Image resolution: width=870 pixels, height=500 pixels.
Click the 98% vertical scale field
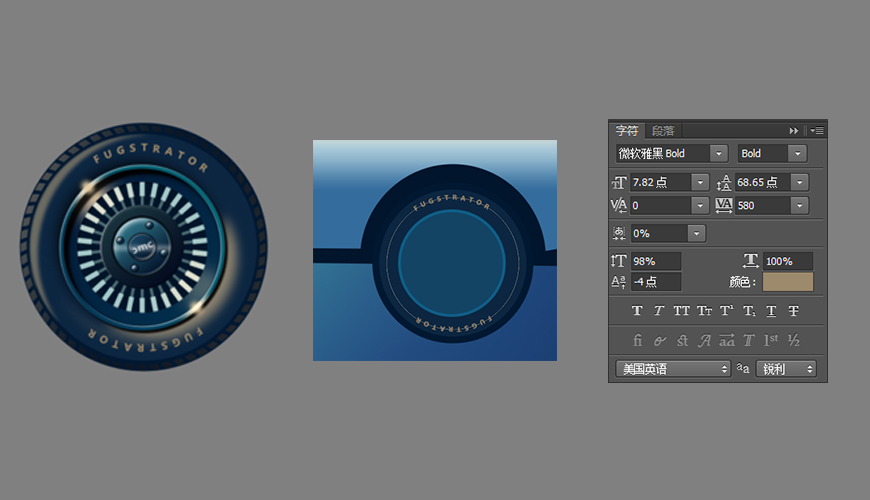pyautogui.click(x=656, y=261)
